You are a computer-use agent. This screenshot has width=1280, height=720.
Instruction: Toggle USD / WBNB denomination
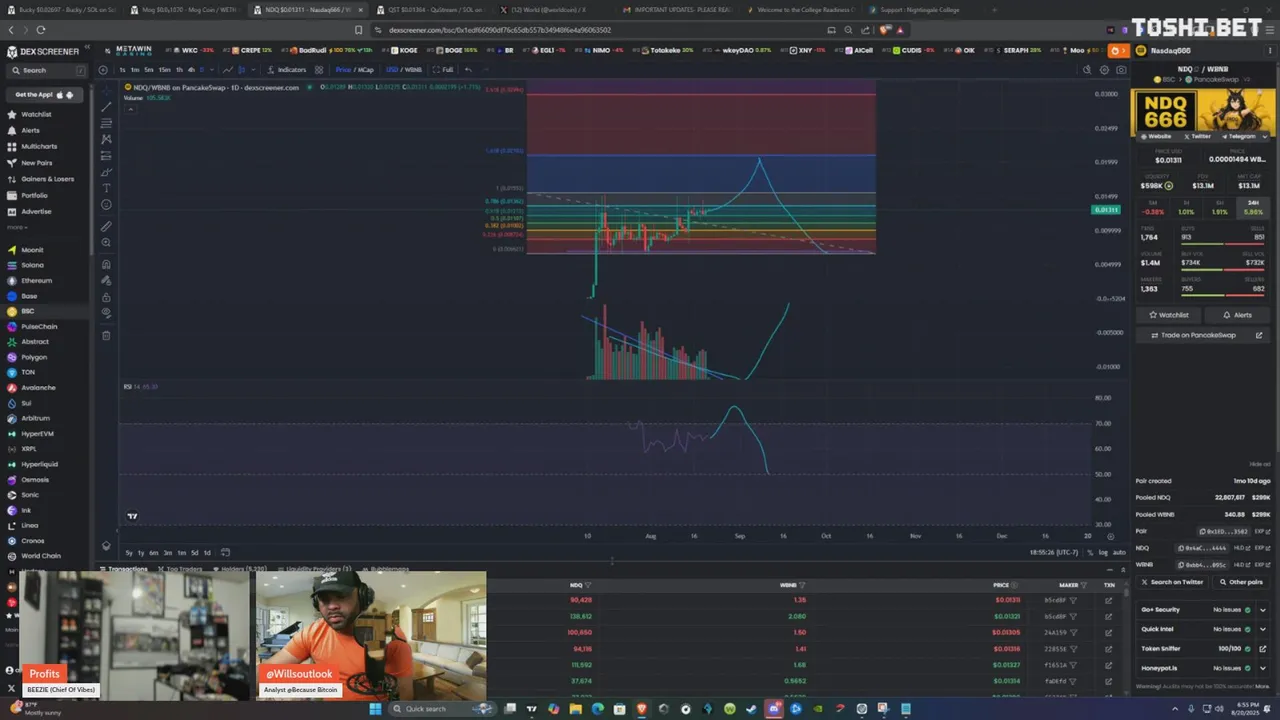[x=404, y=70]
